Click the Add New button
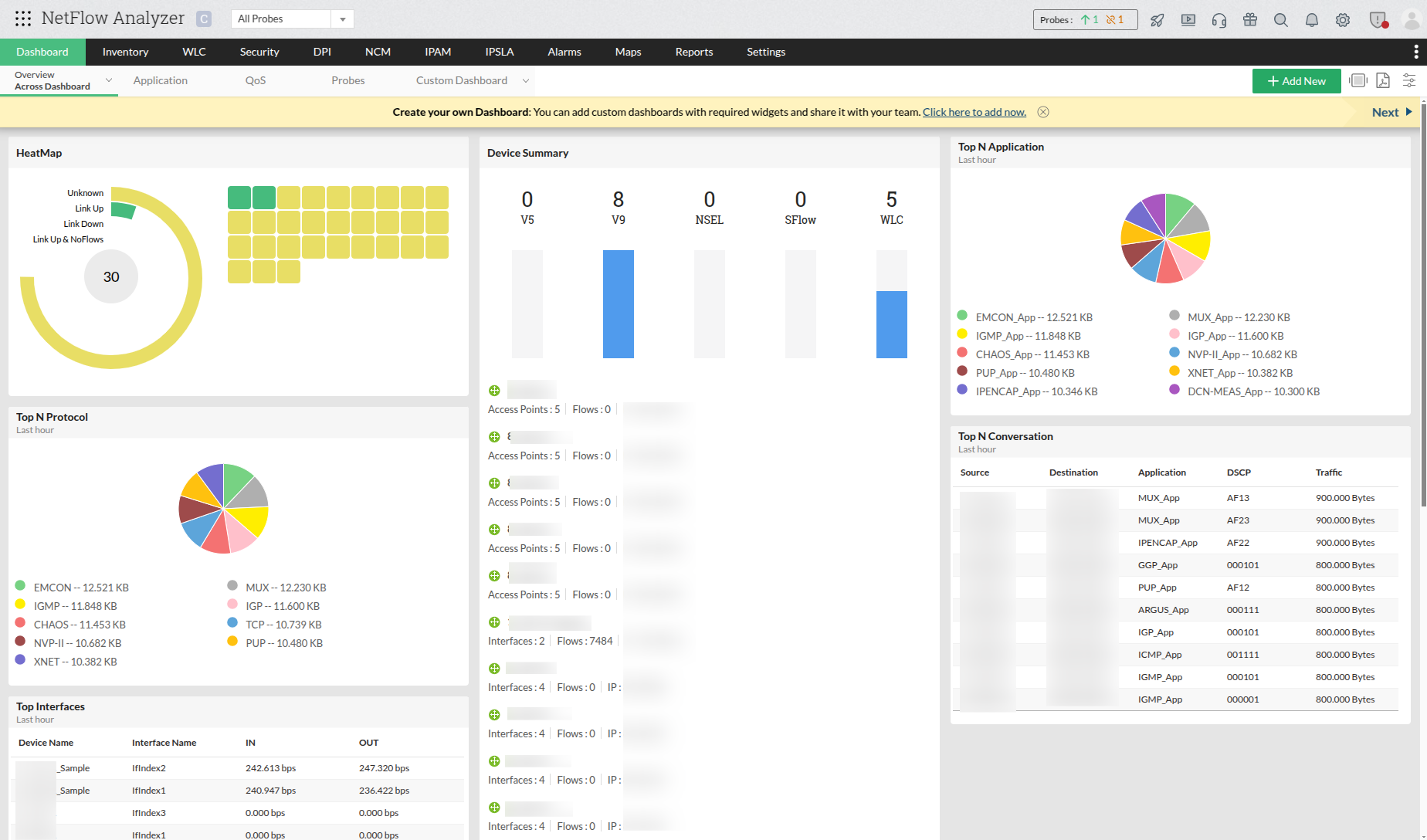This screenshot has width=1427, height=840. 1297,81
